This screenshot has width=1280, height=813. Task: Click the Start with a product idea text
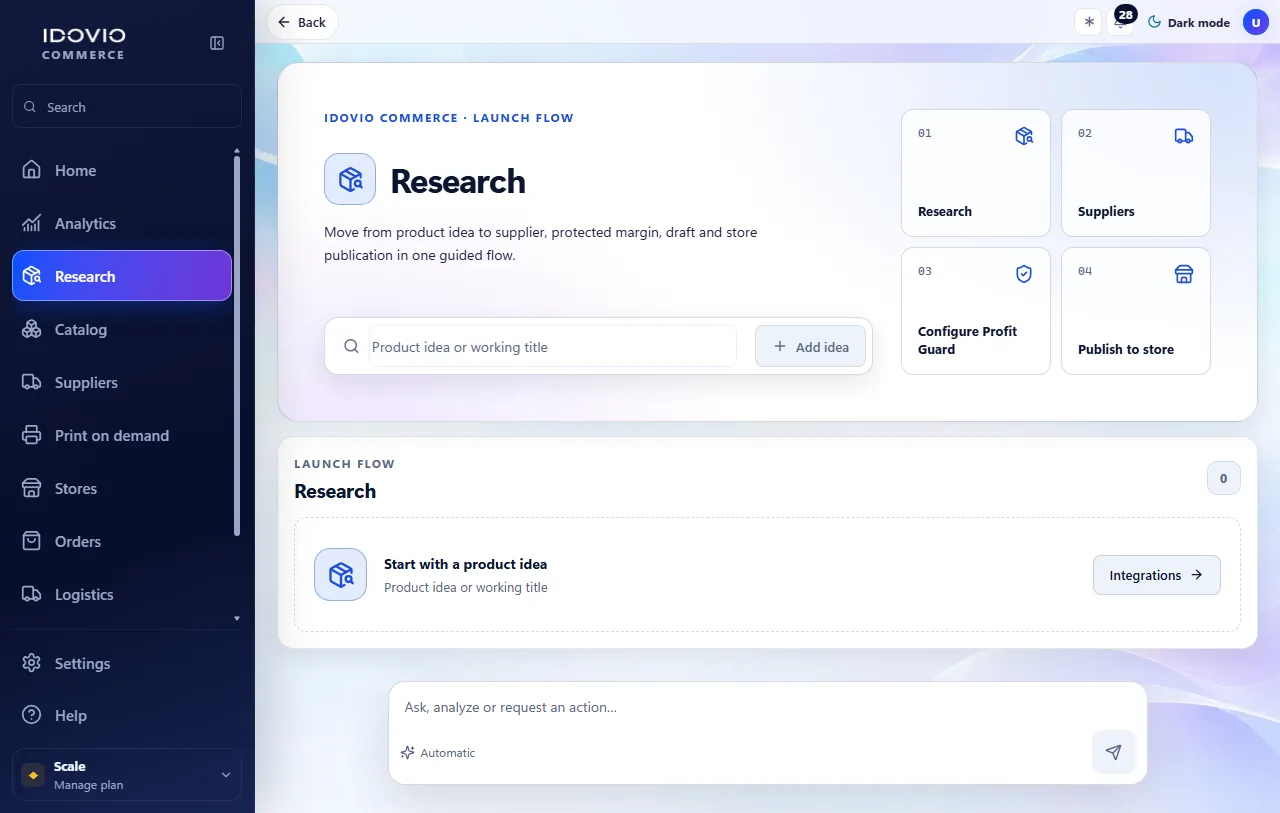[466, 564]
